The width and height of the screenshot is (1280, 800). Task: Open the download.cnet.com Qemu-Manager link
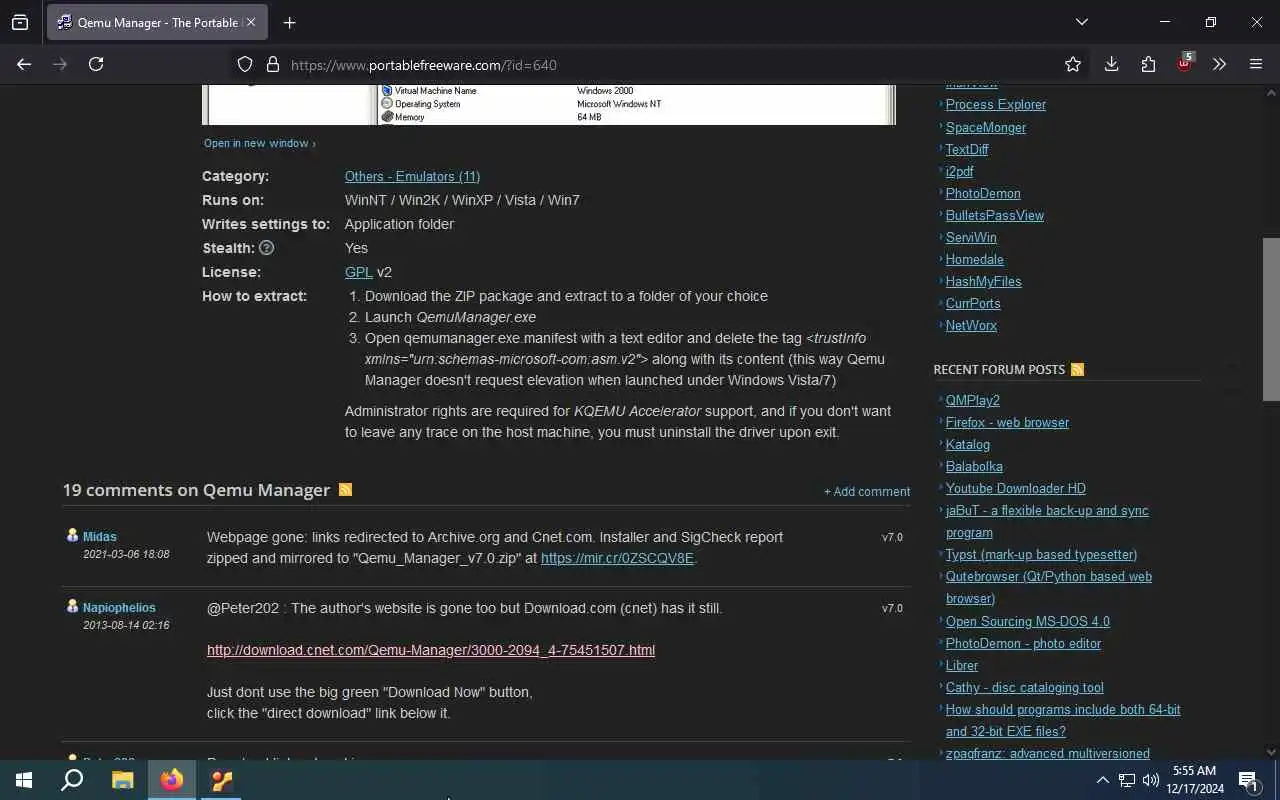tap(431, 650)
